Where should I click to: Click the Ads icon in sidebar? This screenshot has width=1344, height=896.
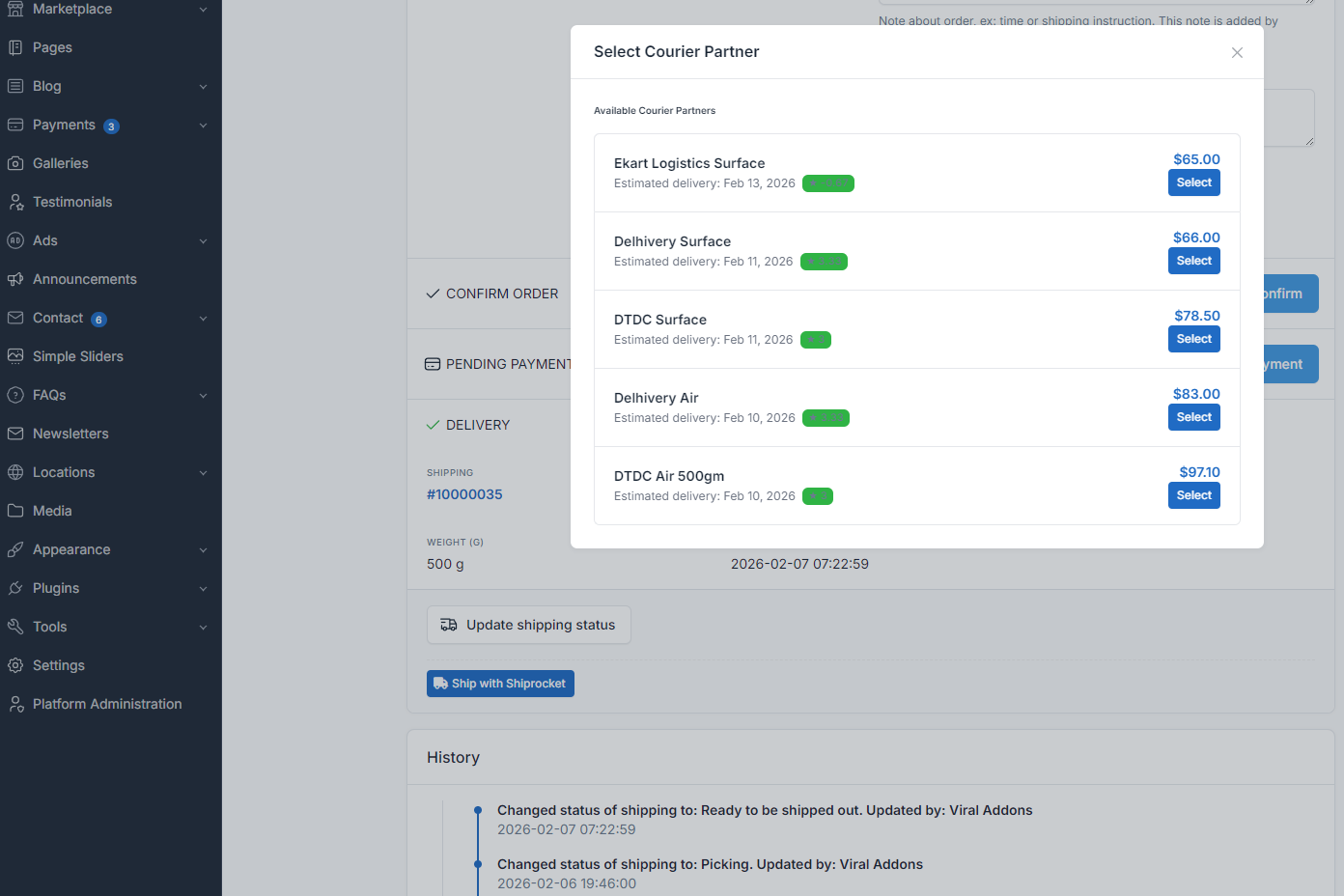coord(15,240)
